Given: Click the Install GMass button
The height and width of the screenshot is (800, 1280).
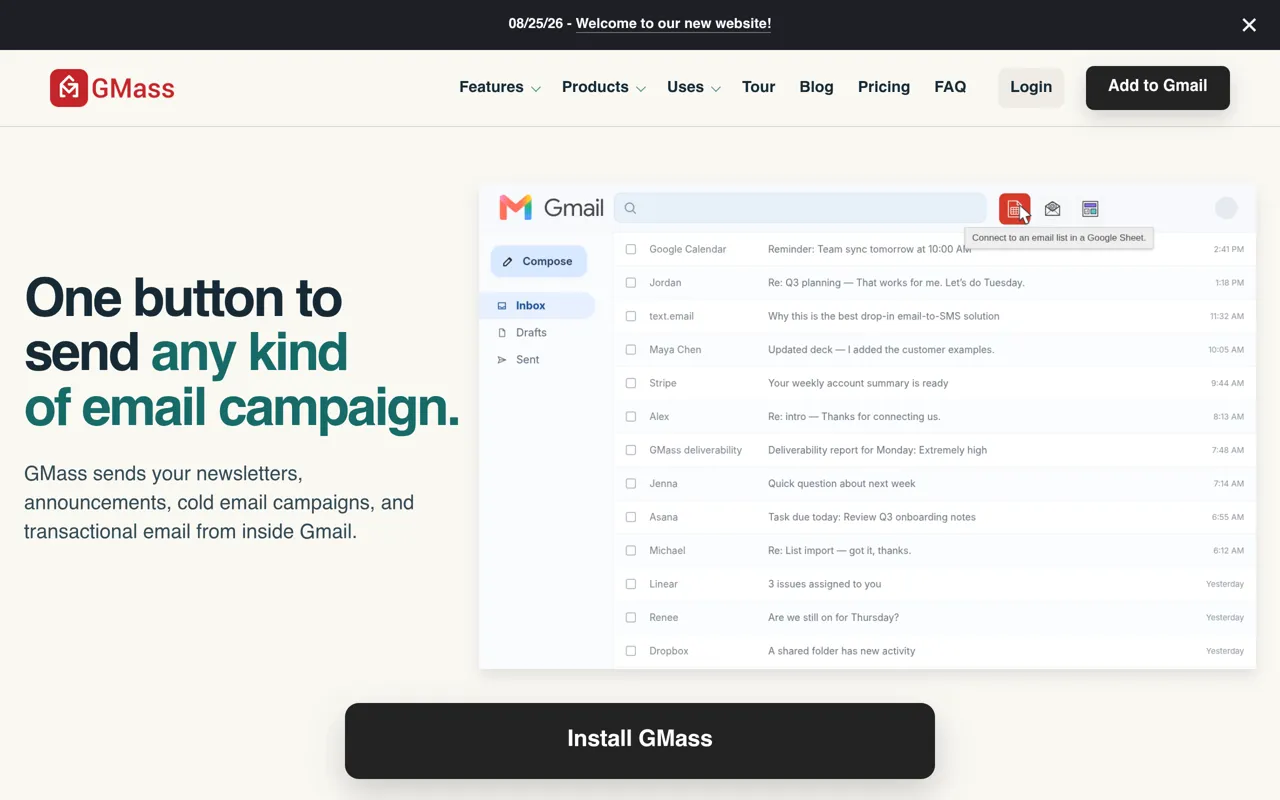Looking at the screenshot, I should click(640, 740).
